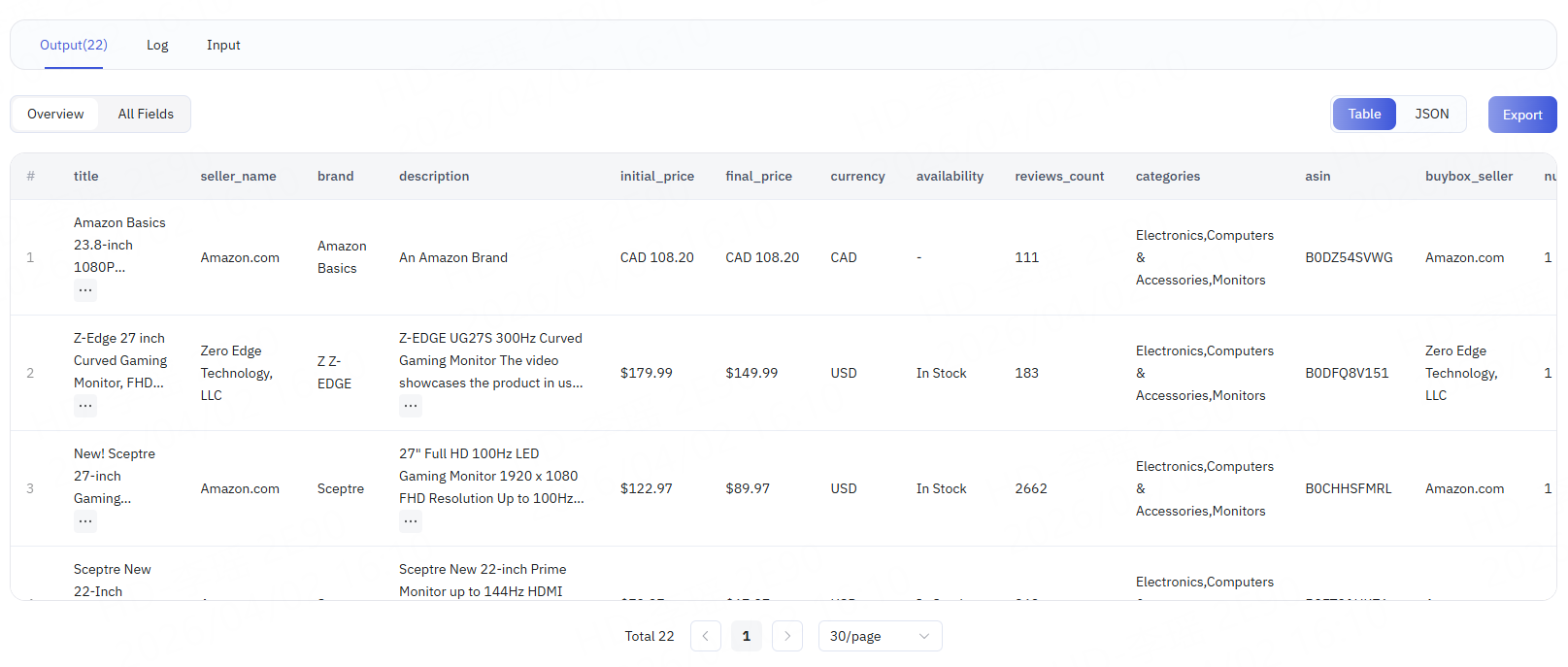Click ASIN B0DFQ8V151 cell

(1347, 373)
